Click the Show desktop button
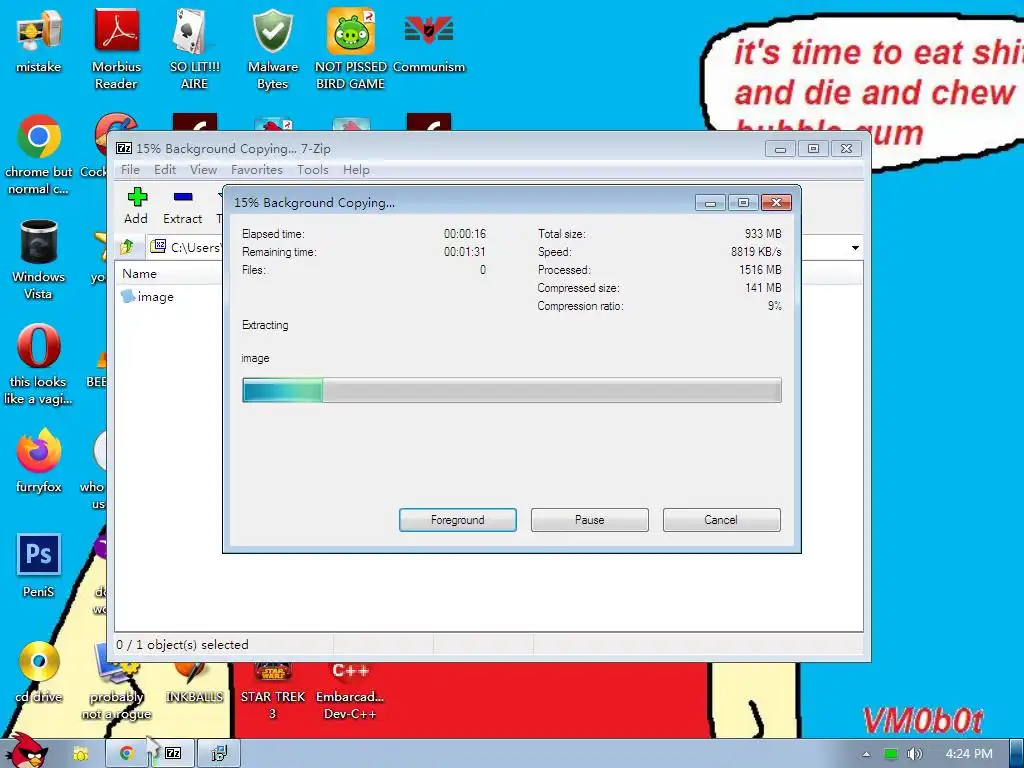The width and height of the screenshot is (1024, 768). pos(1017,754)
